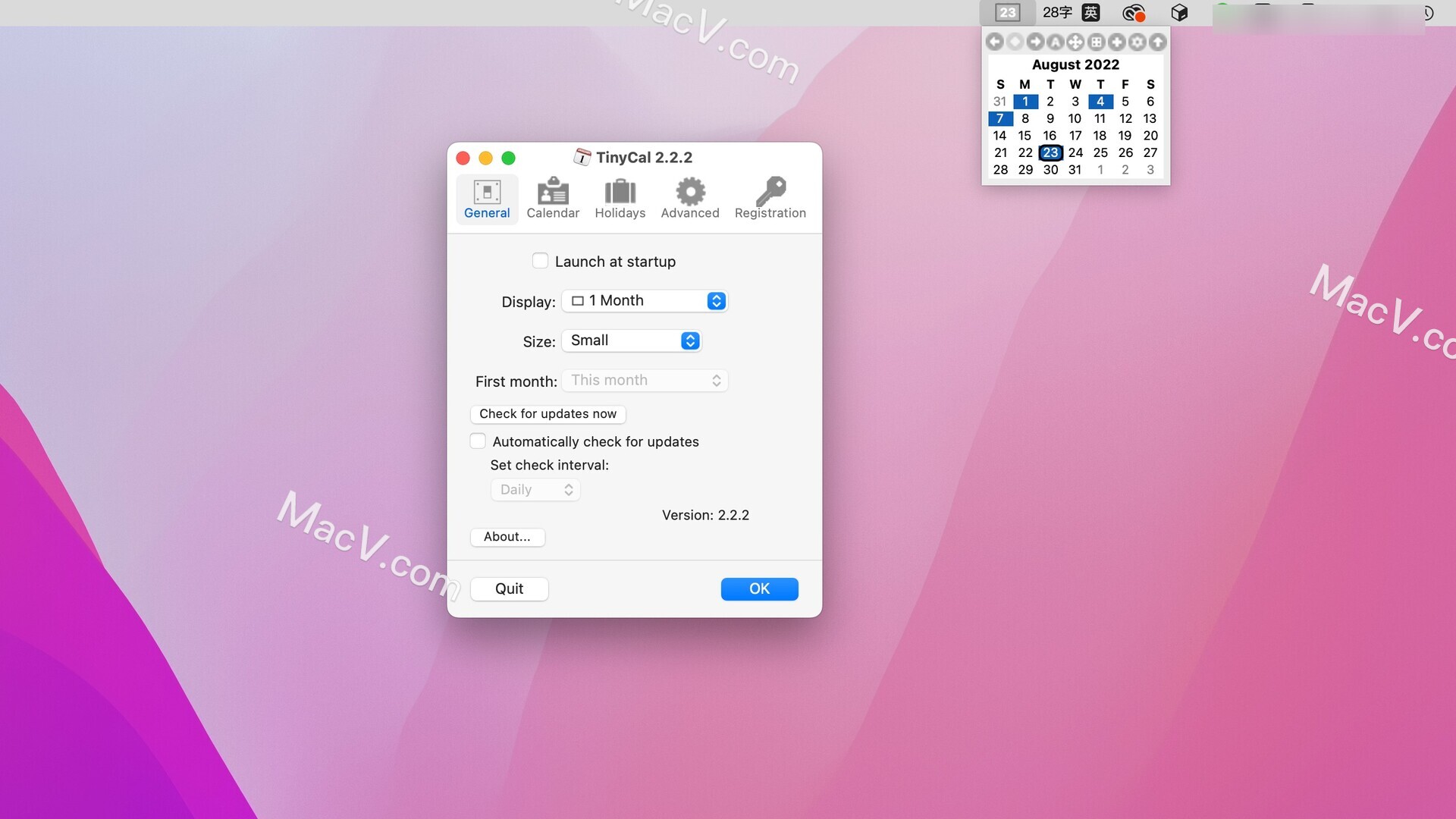Open the Daily check interval dropdown
This screenshot has width=1456, height=819.
coord(535,490)
